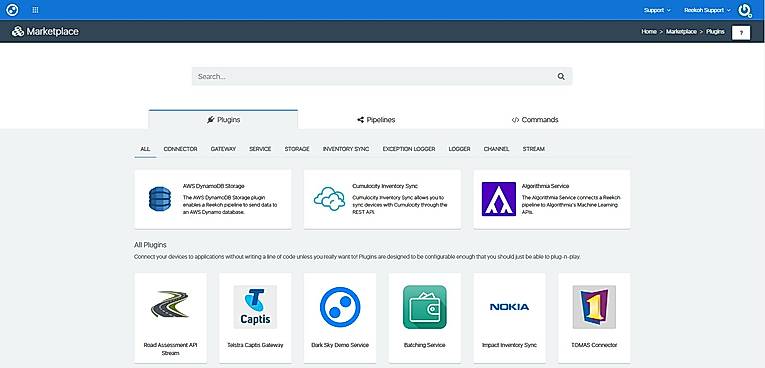Open the user power avatar icon
The height and width of the screenshot is (368, 765).
coord(745,10)
